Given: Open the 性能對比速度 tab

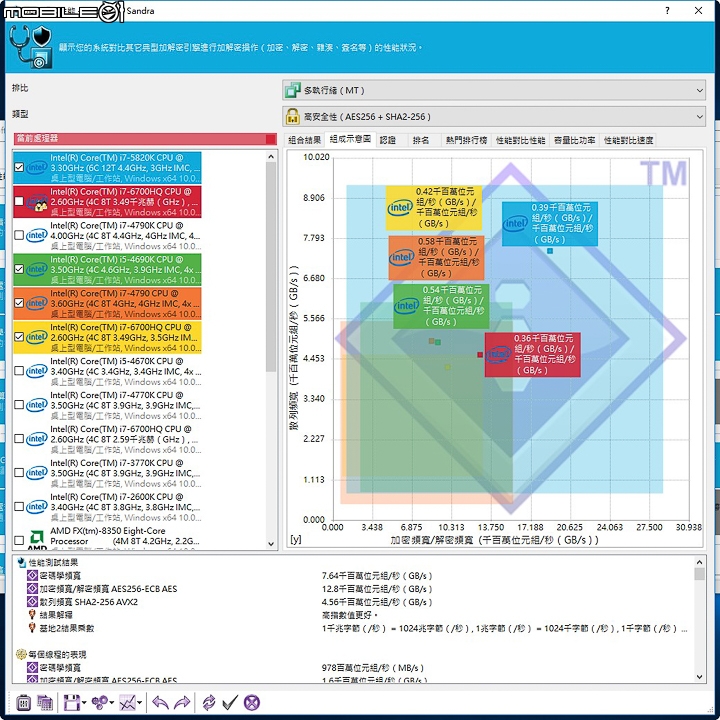Looking at the screenshot, I should pos(628,140).
